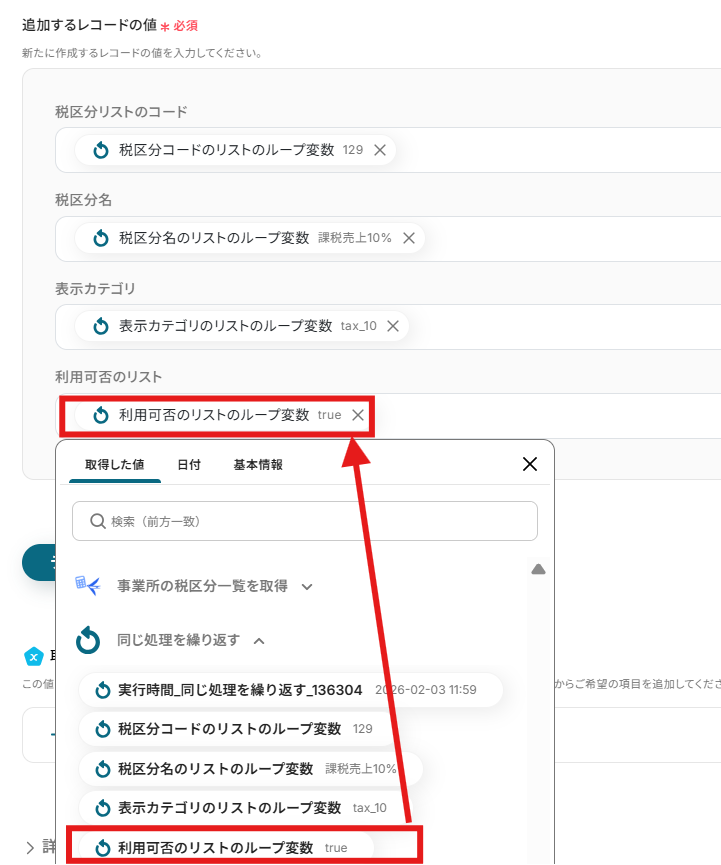Click loop icon of 表示カテゴリ chip in field
Image resolution: width=721 pixels, height=865 pixels.
101,326
